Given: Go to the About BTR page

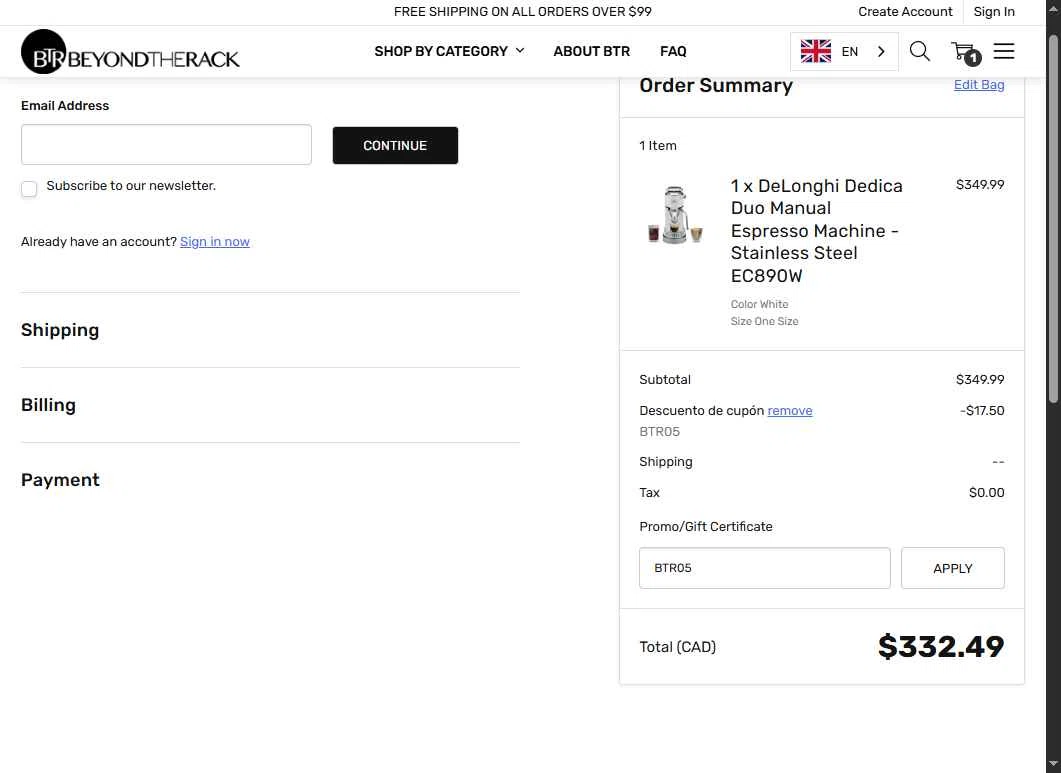Looking at the screenshot, I should tap(591, 51).
